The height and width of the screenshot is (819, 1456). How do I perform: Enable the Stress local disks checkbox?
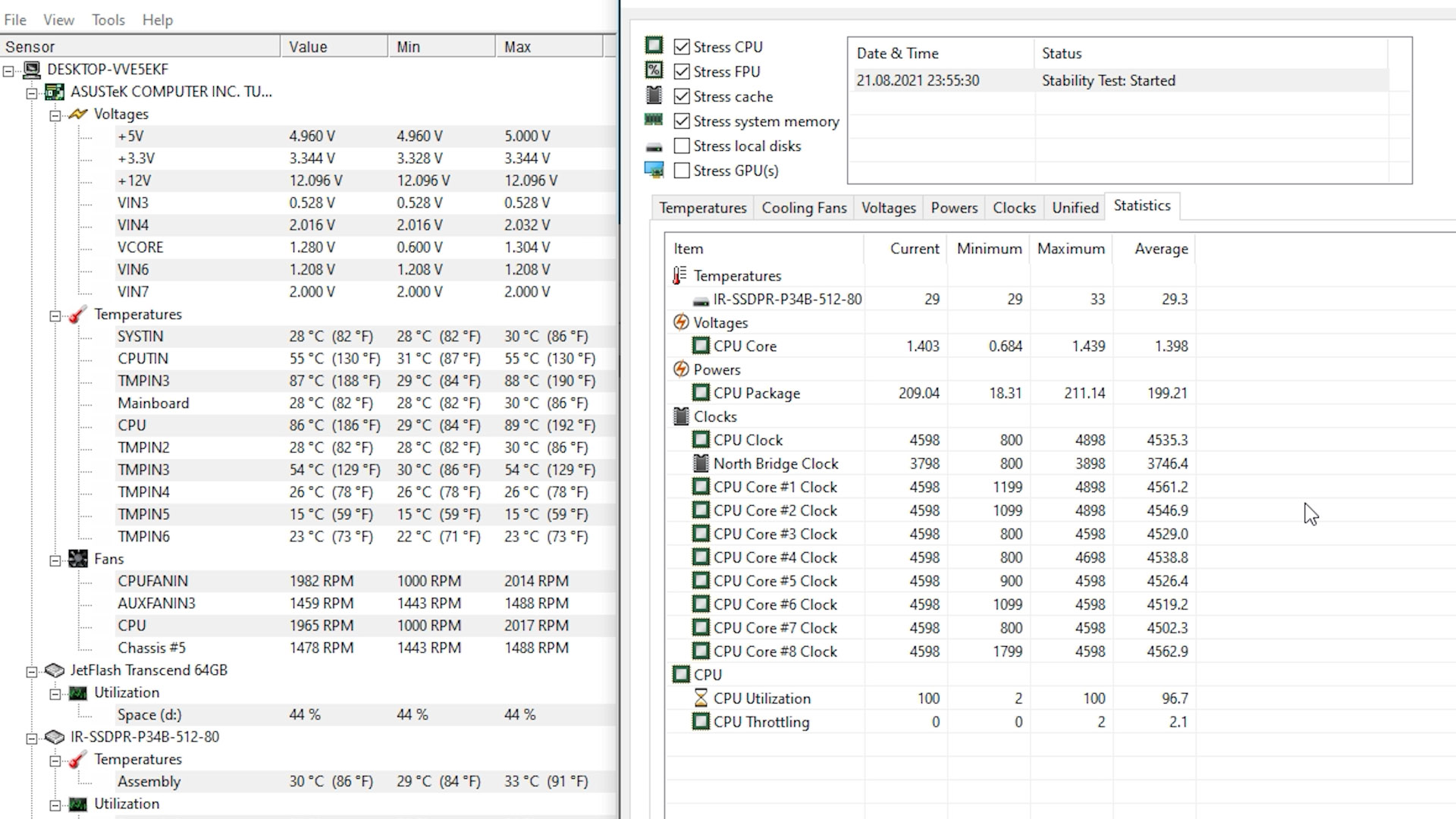[682, 146]
